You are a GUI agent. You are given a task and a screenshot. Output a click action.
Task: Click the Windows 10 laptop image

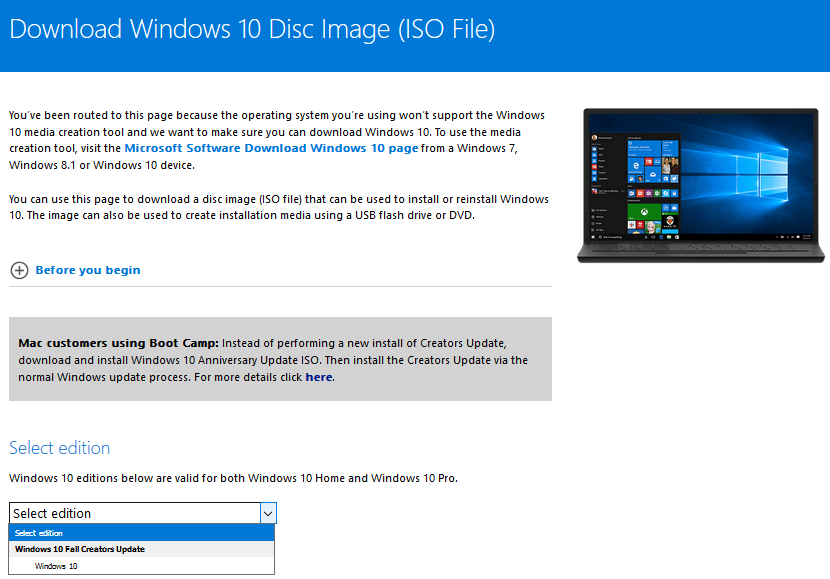click(x=701, y=185)
